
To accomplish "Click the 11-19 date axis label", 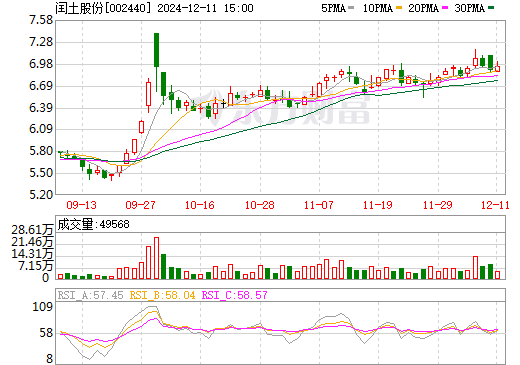I will tap(377, 205).
